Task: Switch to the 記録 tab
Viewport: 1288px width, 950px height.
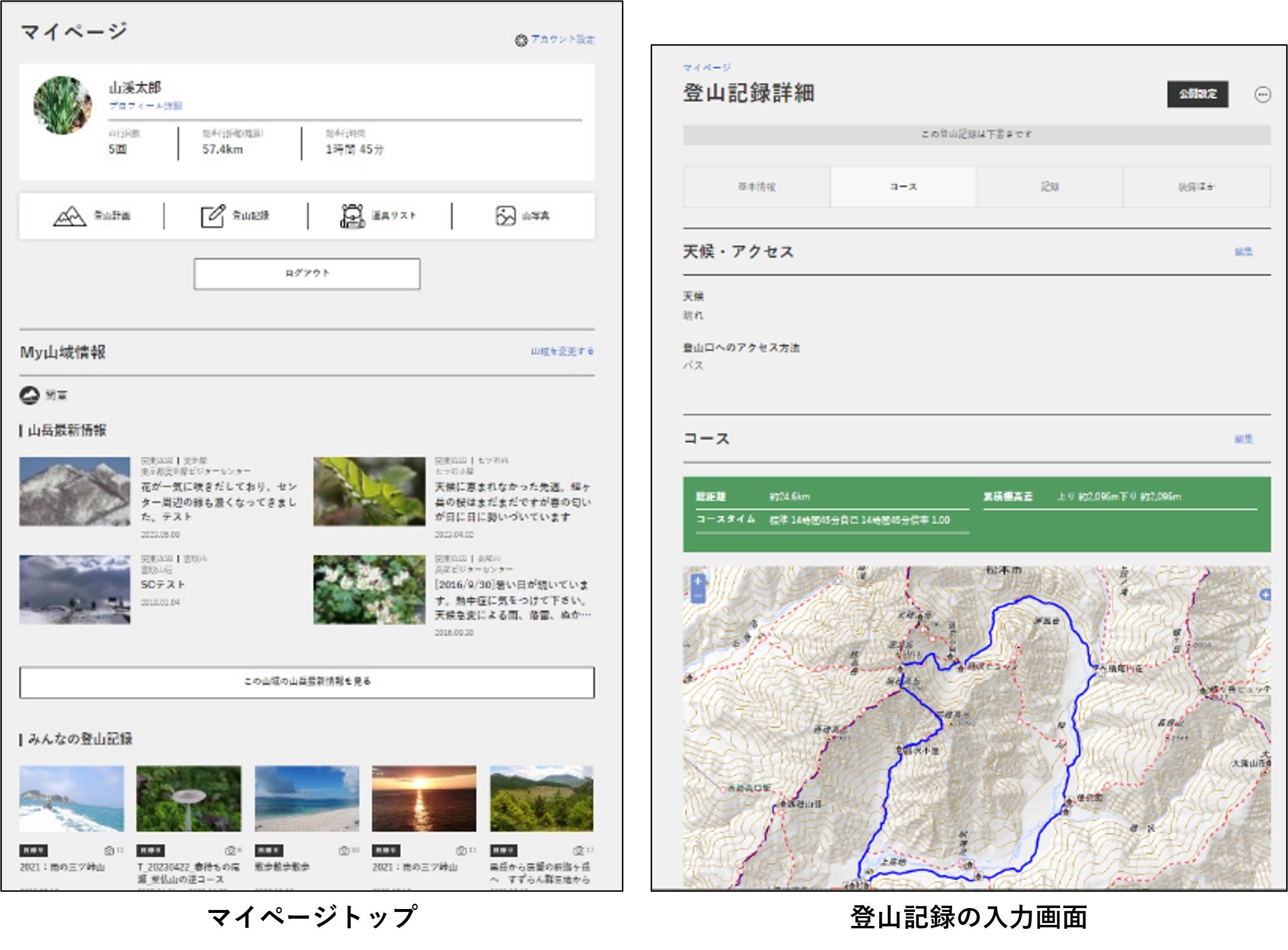Action: click(1049, 187)
